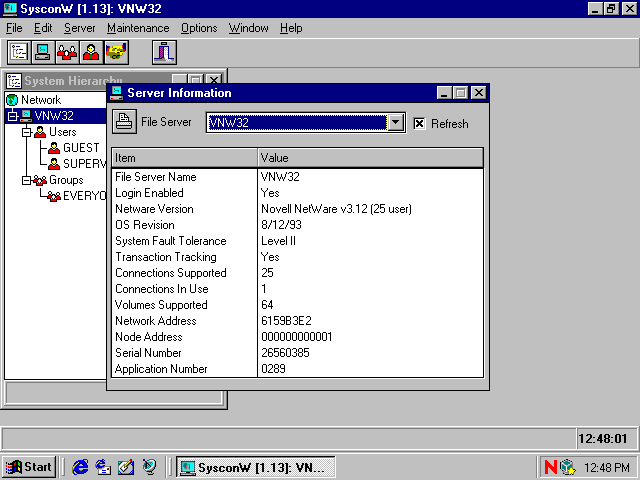Collapse the Groups tree branch
This screenshot has width=640, height=480.
tap(27, 180)
